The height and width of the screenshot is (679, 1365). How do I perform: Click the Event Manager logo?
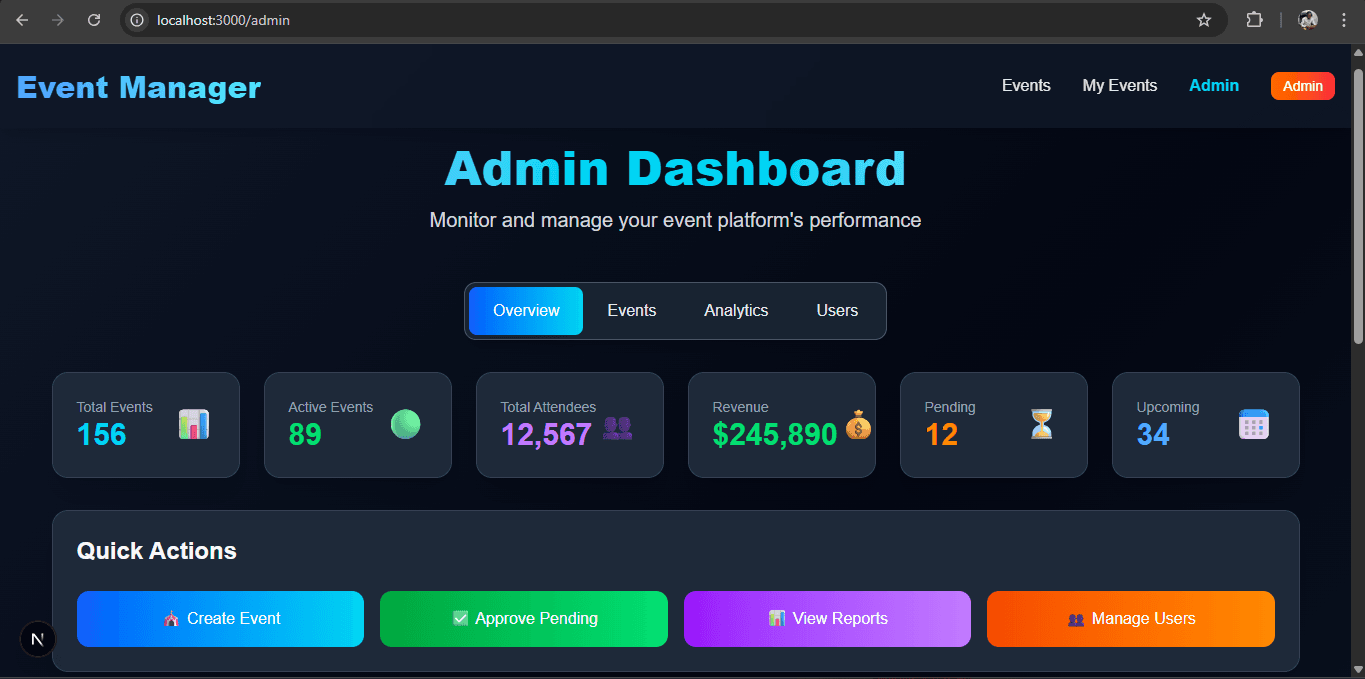click(138, 87)
